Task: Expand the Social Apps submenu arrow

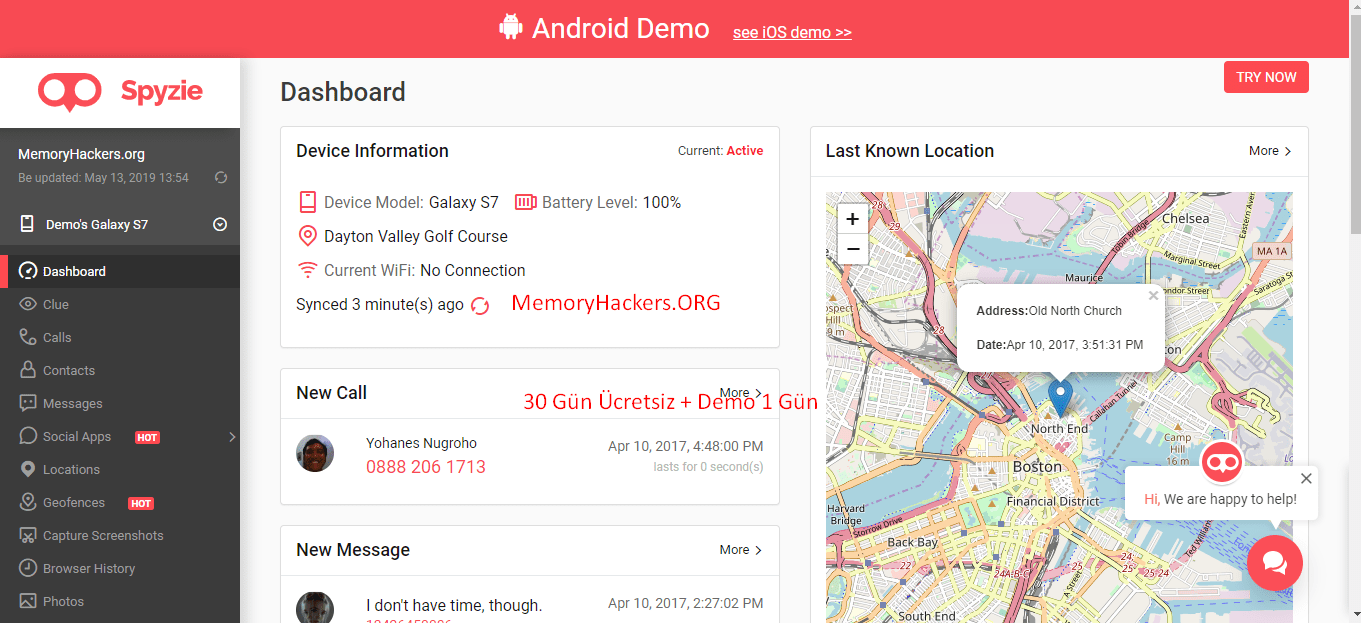Action: 232,436
